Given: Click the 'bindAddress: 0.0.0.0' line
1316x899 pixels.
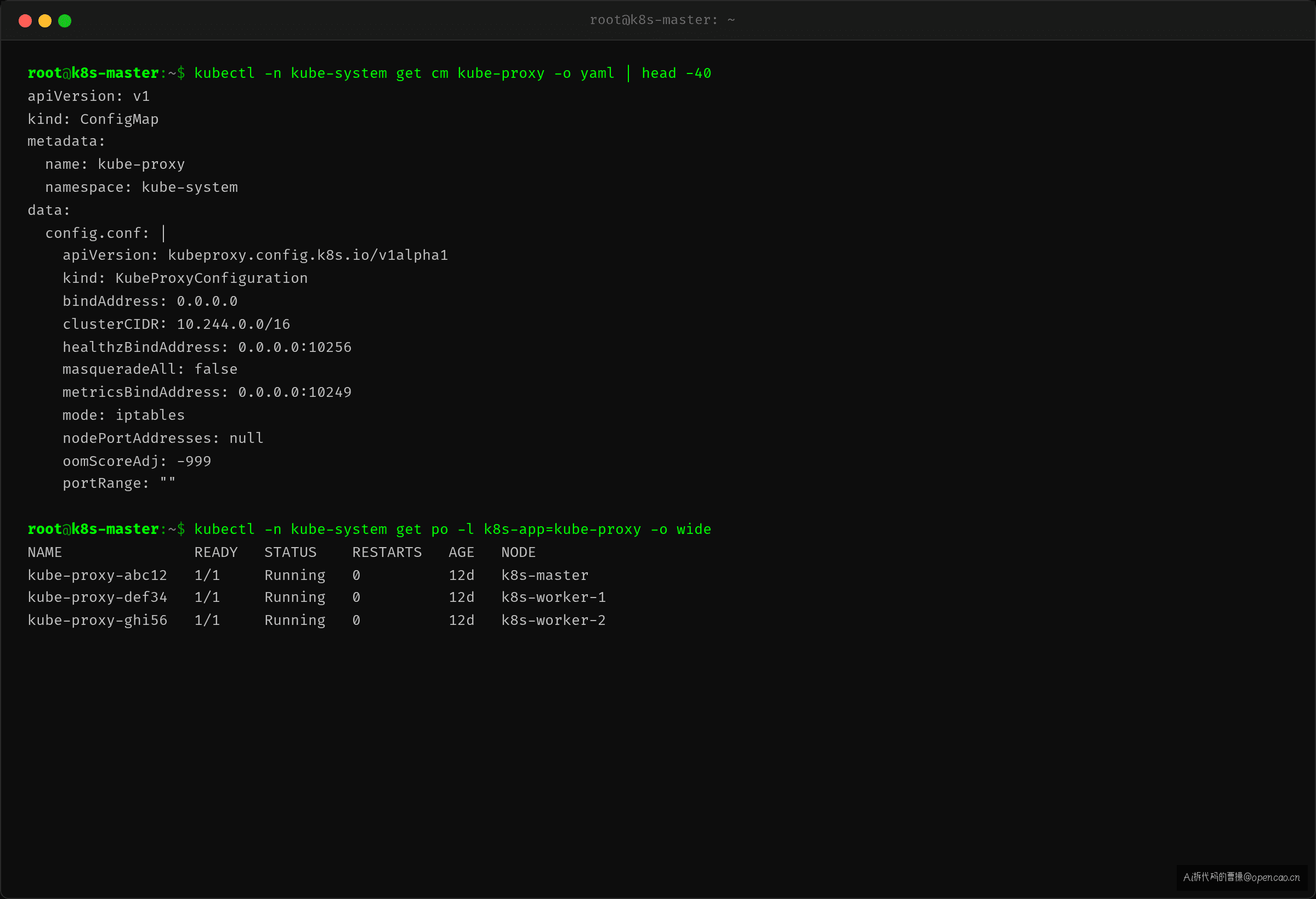Looking at the screenshot, I should click(x=150, y=301).
